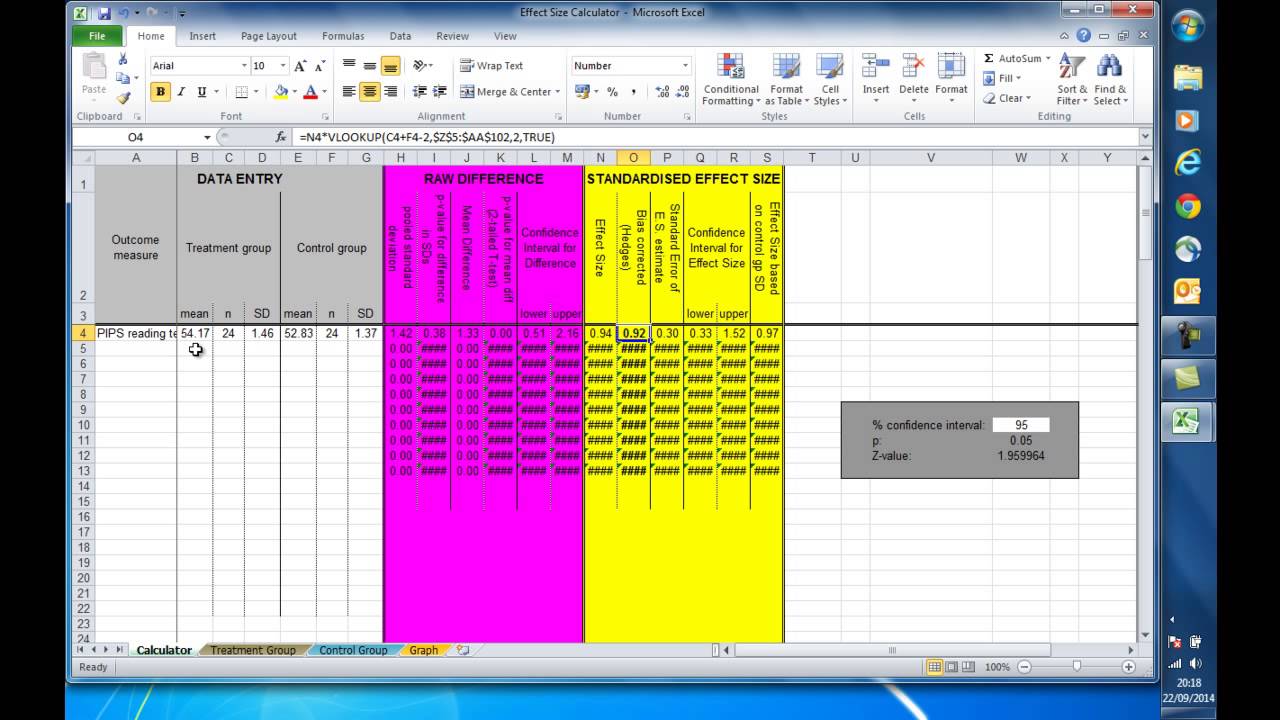
Task: Switch to the Insert ribbon tab
Action: [x=202, y=36]
